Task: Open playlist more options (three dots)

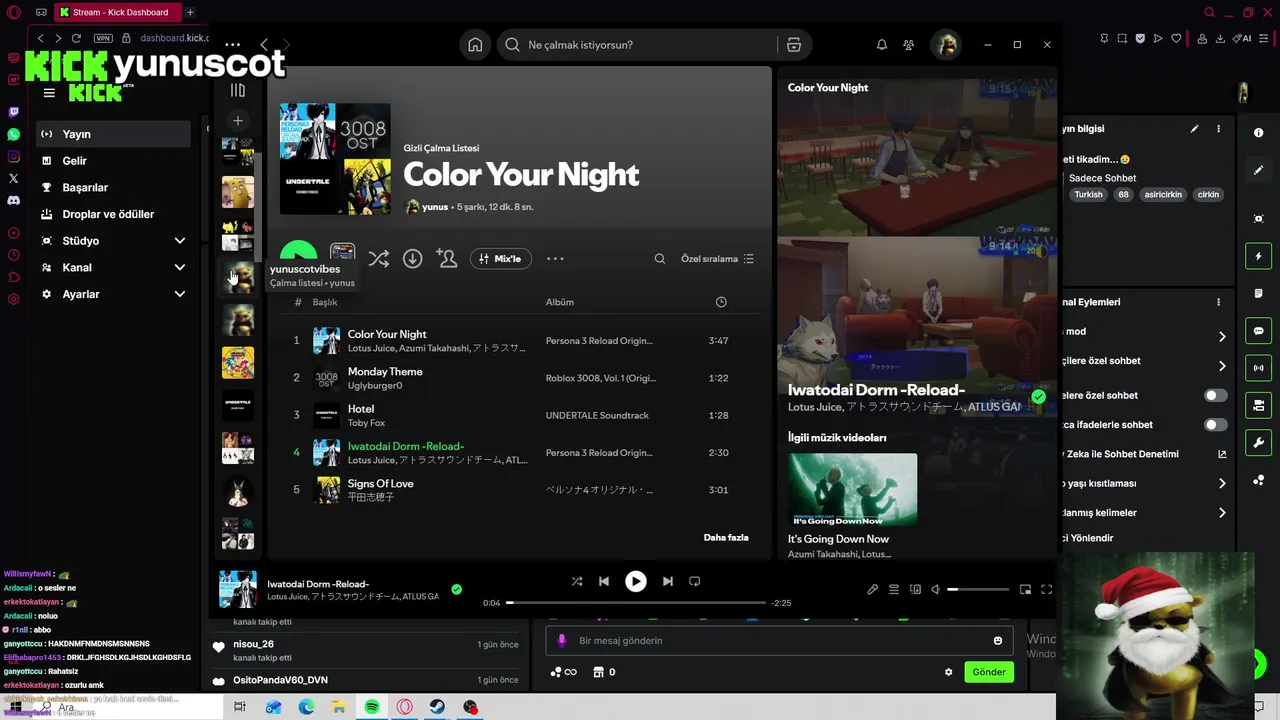Action: coord(555,259)
